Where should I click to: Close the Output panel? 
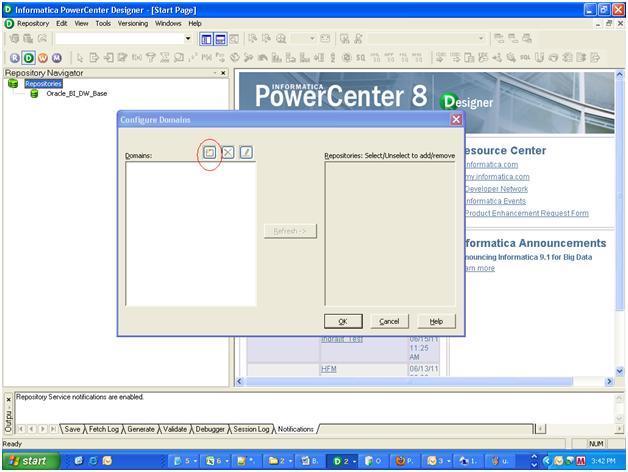coord(9,399)
